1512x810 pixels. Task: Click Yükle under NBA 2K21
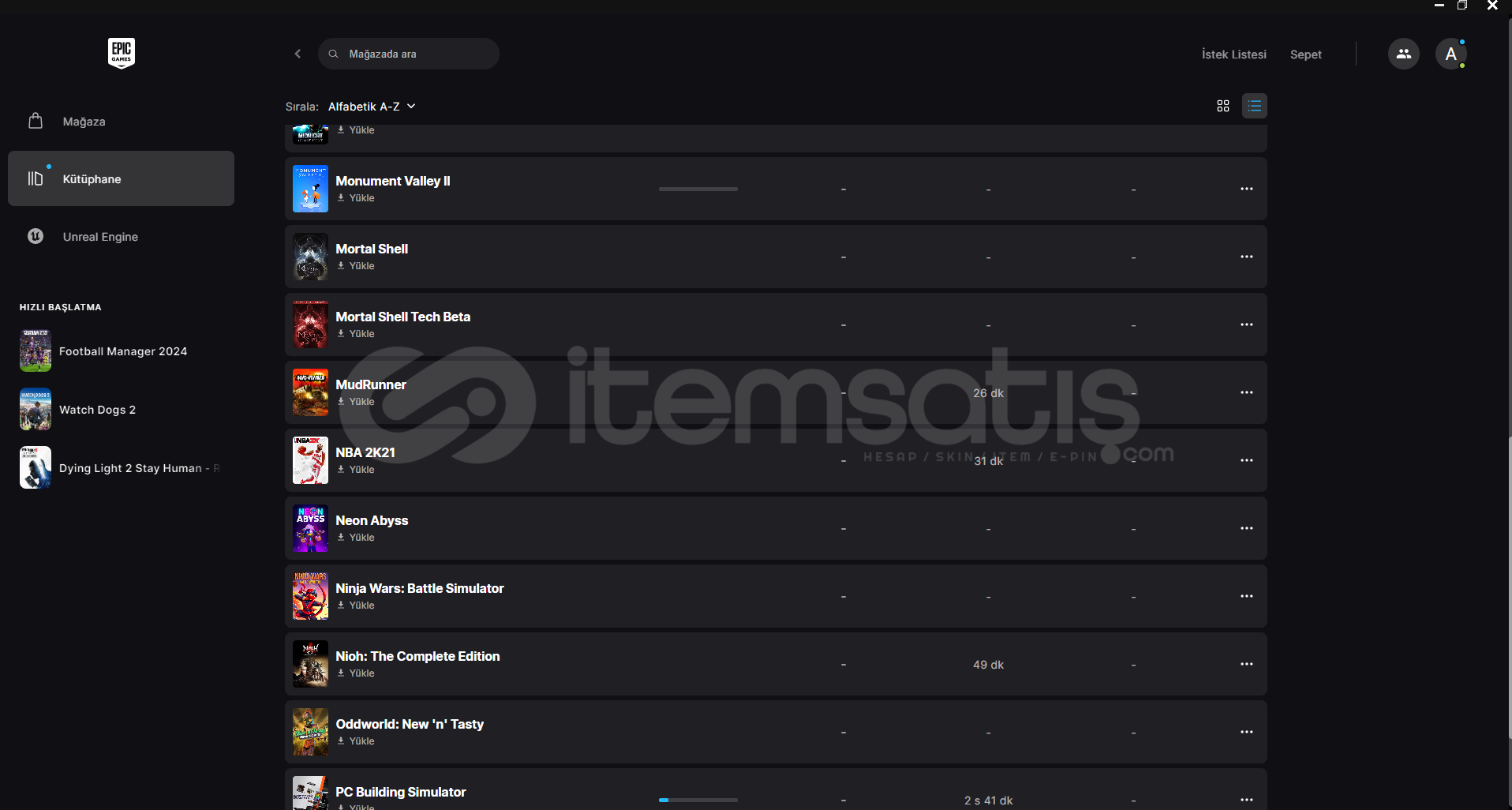[x=356, y=470]
